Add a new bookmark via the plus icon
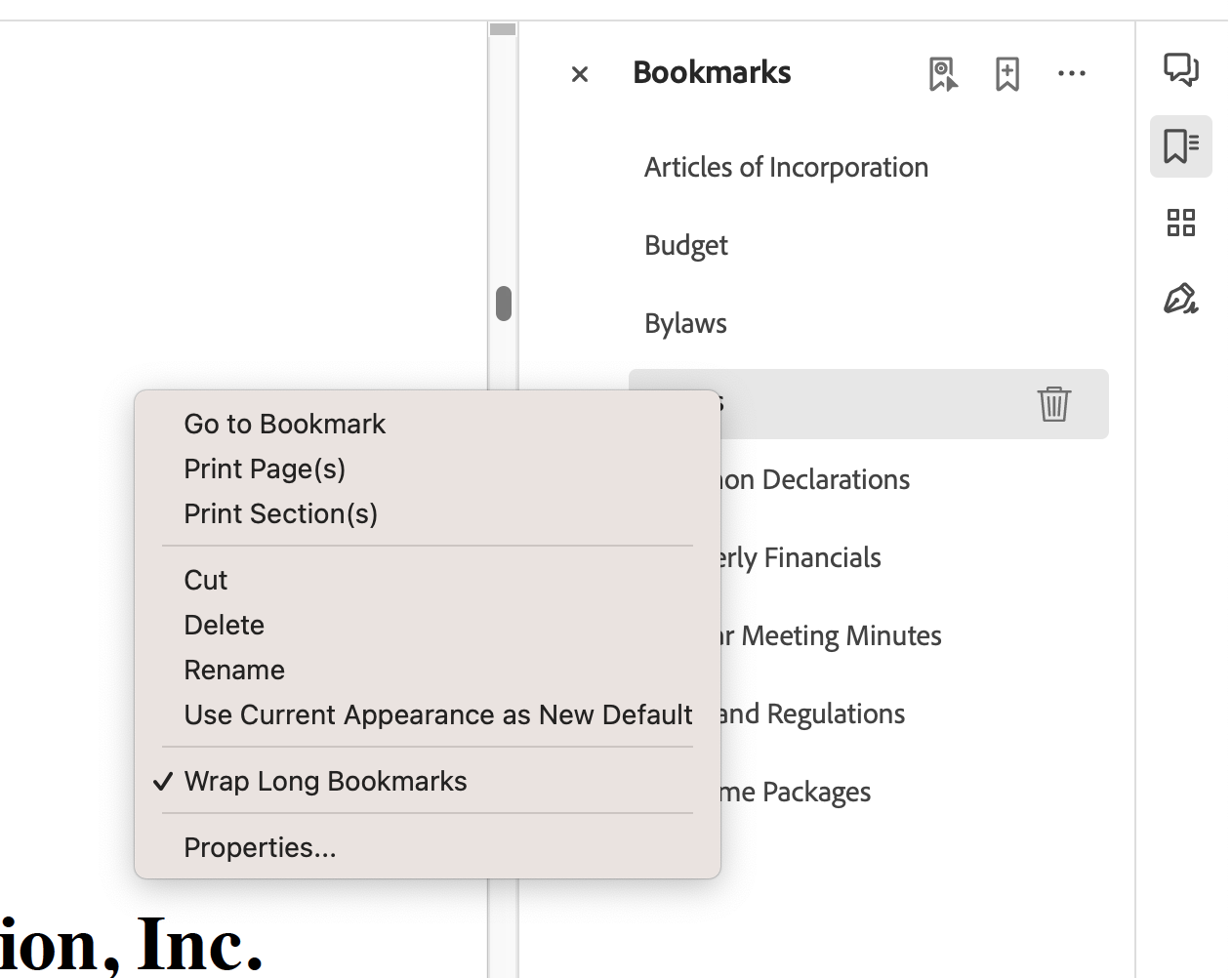1232x978 pixels. (1006, 72)
